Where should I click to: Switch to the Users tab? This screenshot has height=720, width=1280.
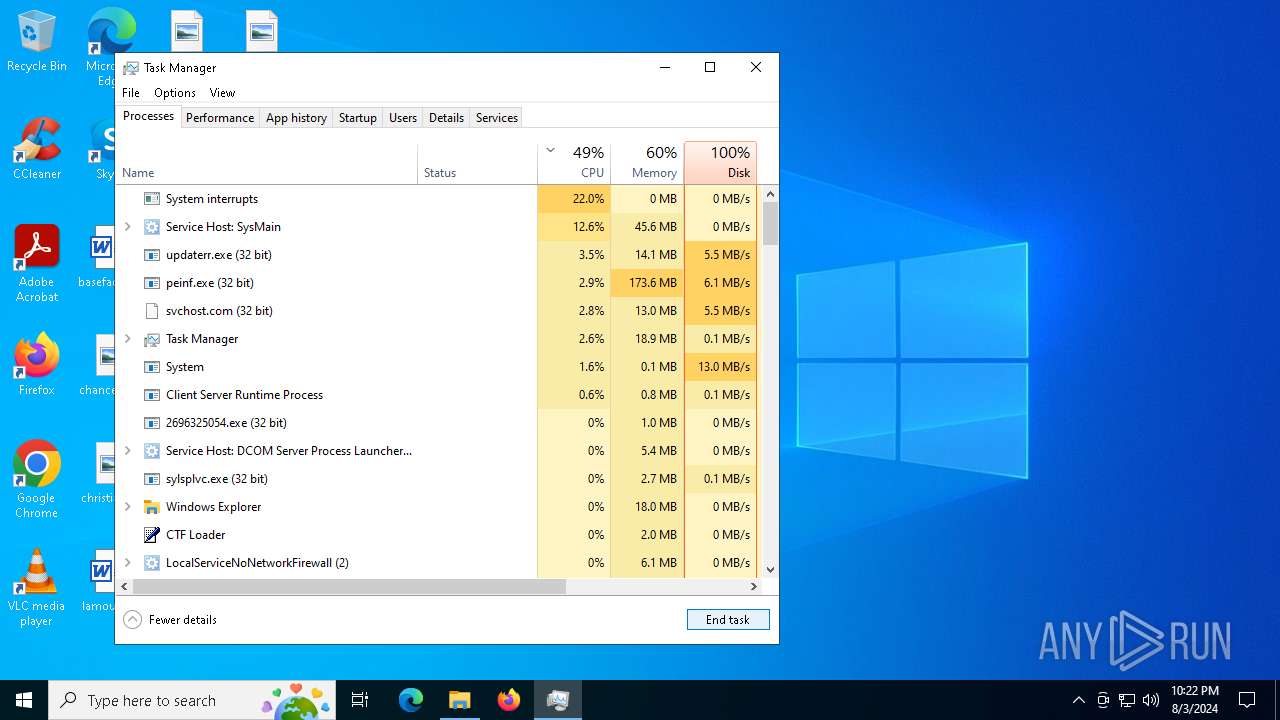(x=403, y=118)
